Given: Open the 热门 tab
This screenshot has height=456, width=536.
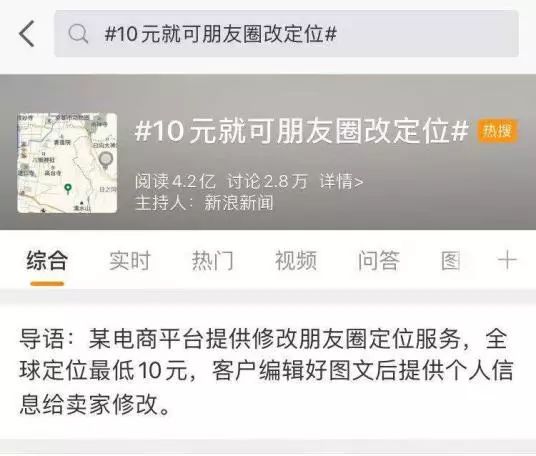Looking at the screenshot, I should click(213, 260).
